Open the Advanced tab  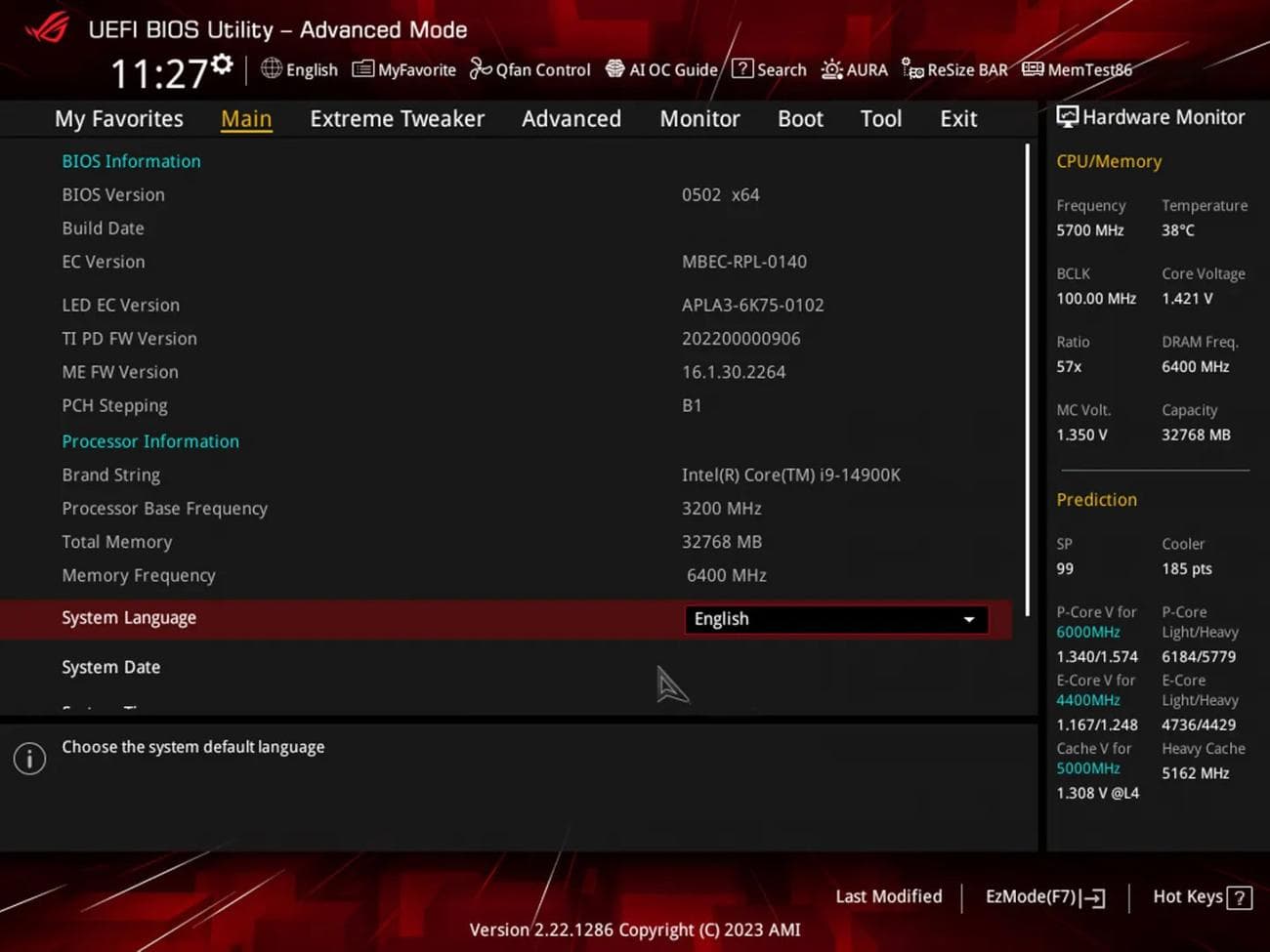pyautogui.click(x=571, y=119)
